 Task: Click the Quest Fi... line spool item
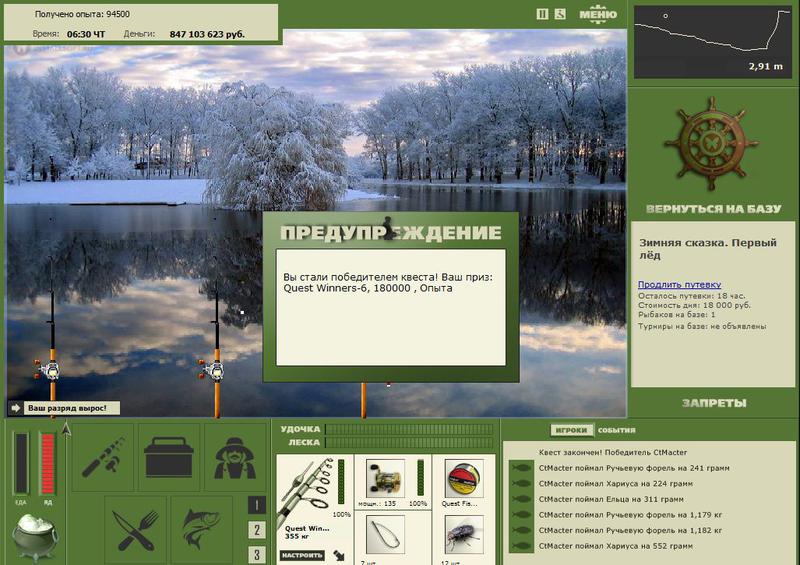(464, 478)
